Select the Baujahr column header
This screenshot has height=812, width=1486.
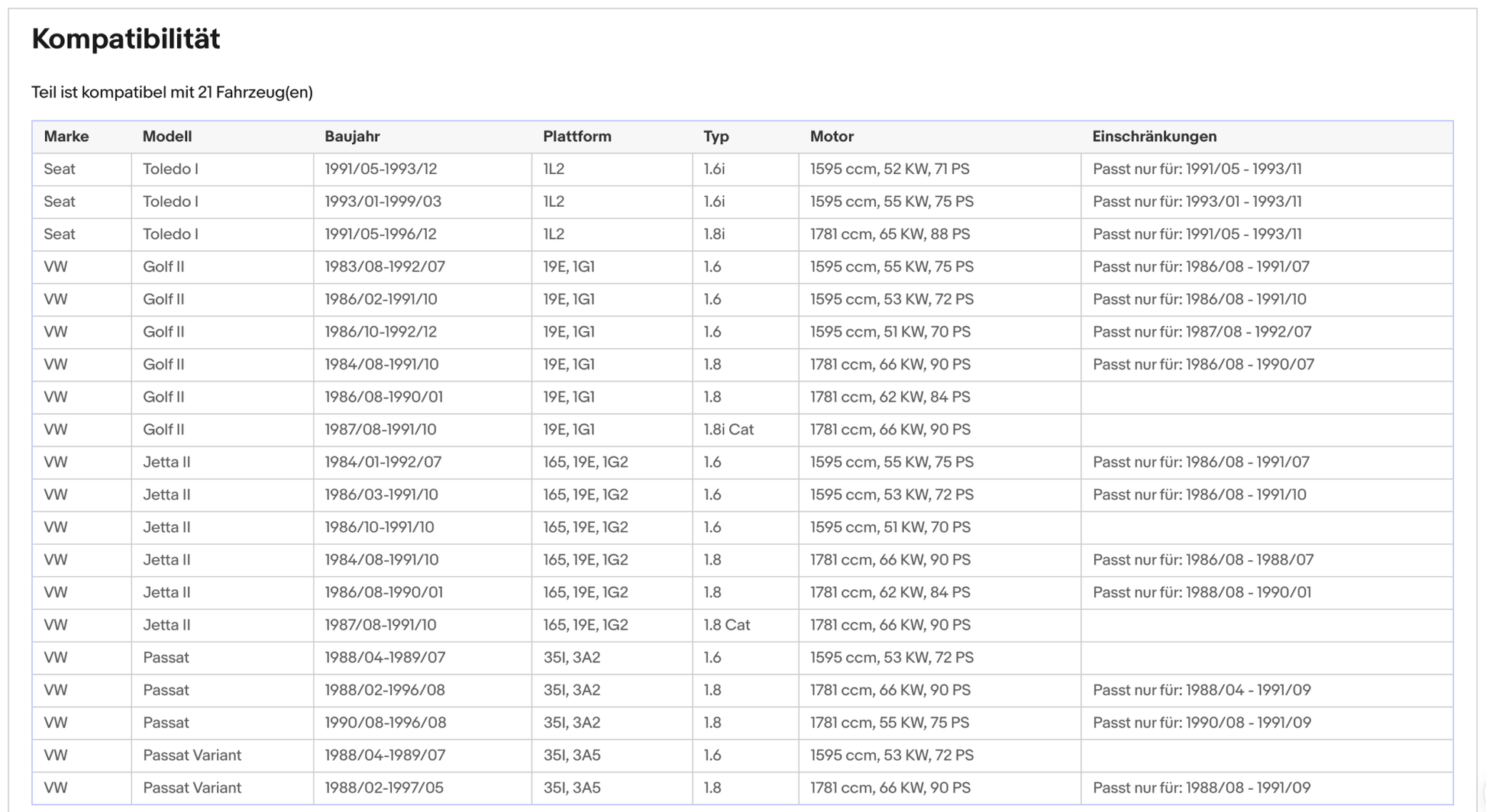[x=352, y=137]
